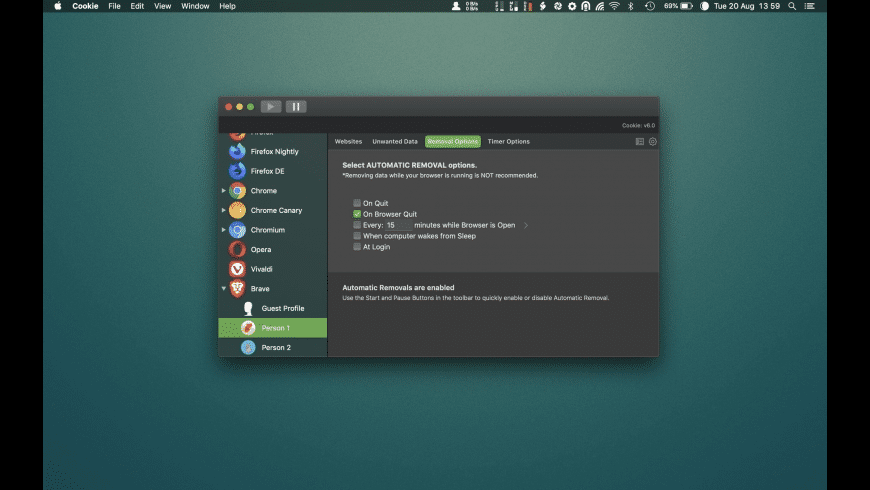
Task: Click the Bluetooth menu bar icon
Action: [630, 6]
